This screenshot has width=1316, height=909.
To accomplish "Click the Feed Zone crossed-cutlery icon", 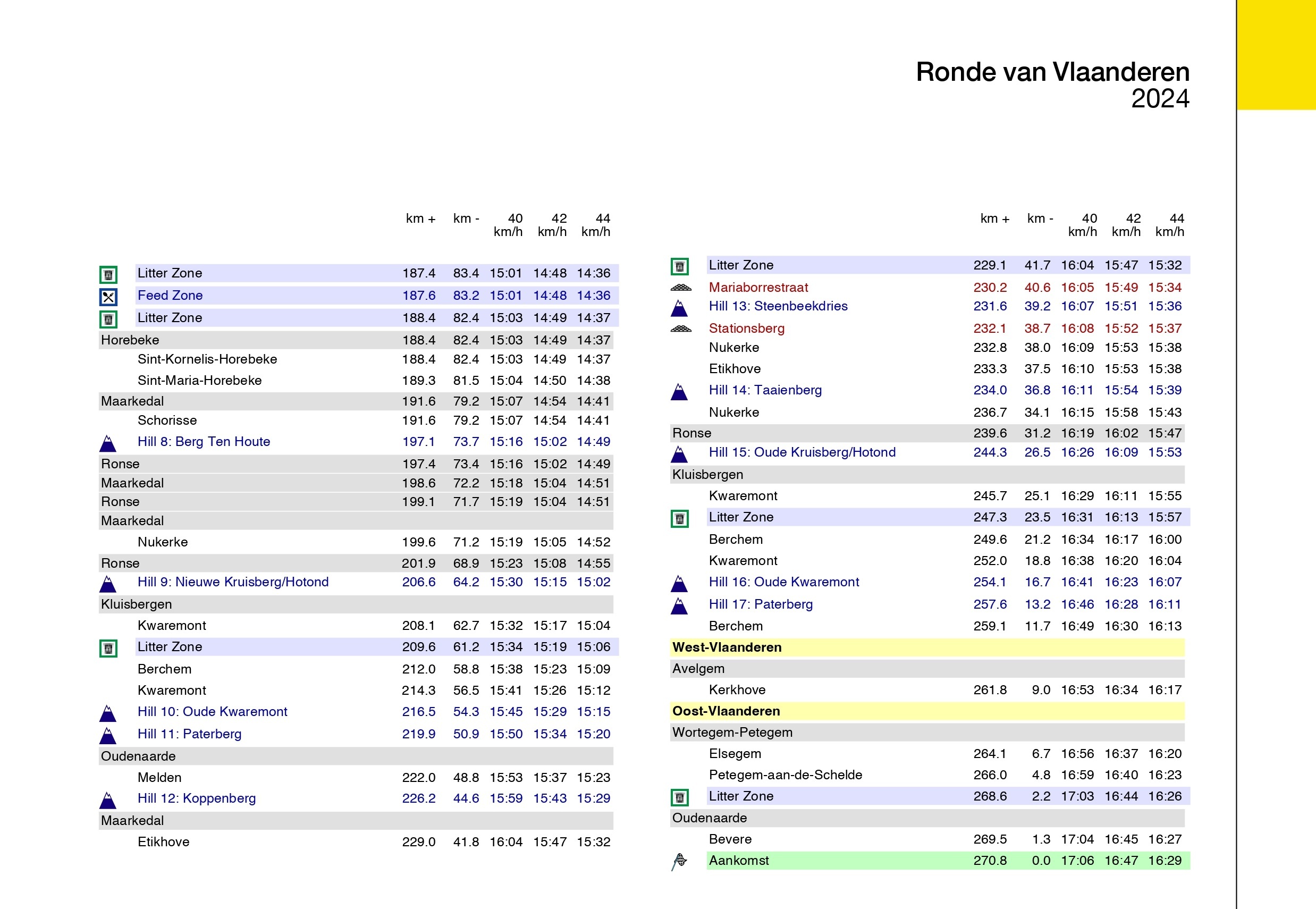I will 108,297.
